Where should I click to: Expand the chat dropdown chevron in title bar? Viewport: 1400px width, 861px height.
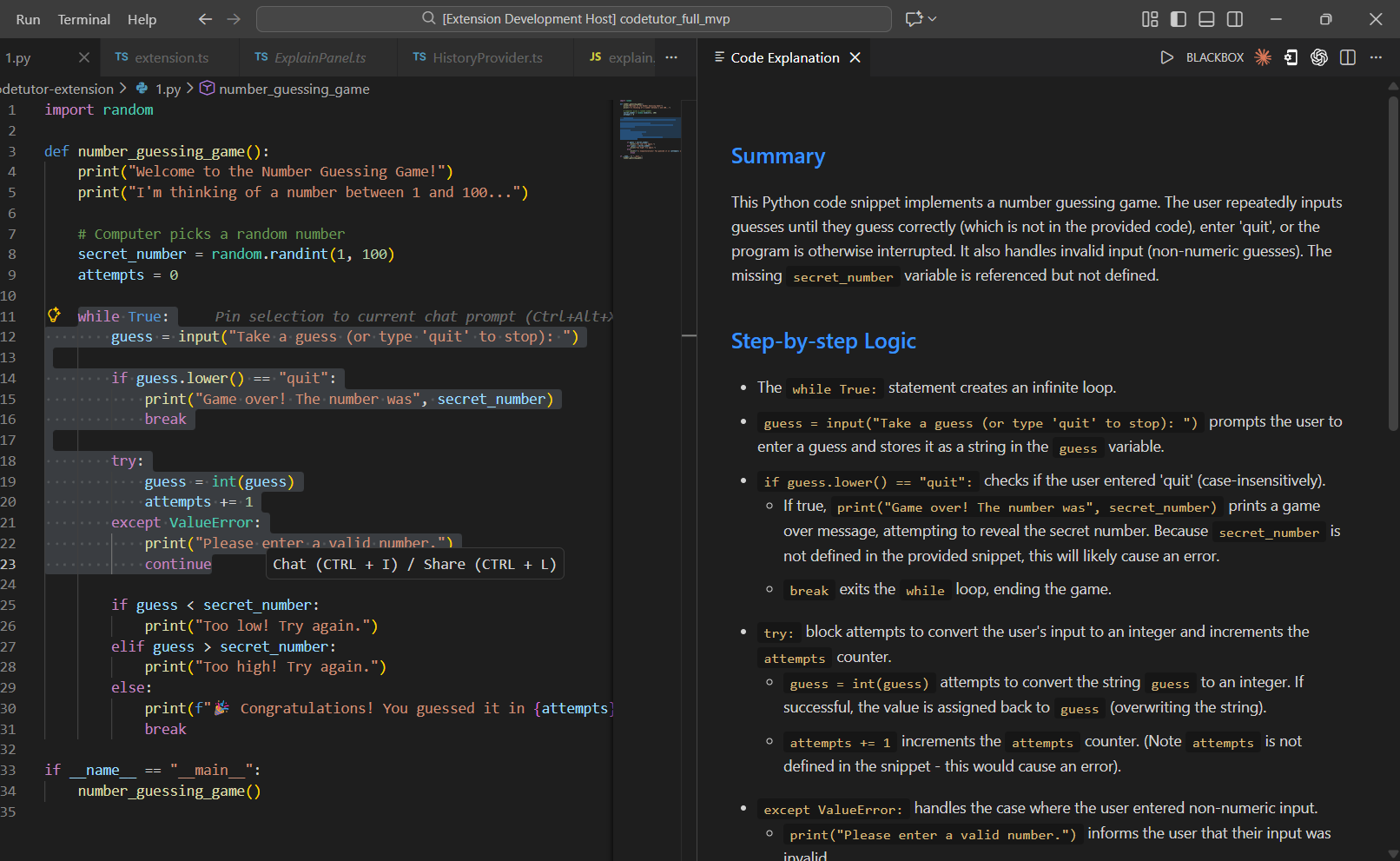point(933,18)
